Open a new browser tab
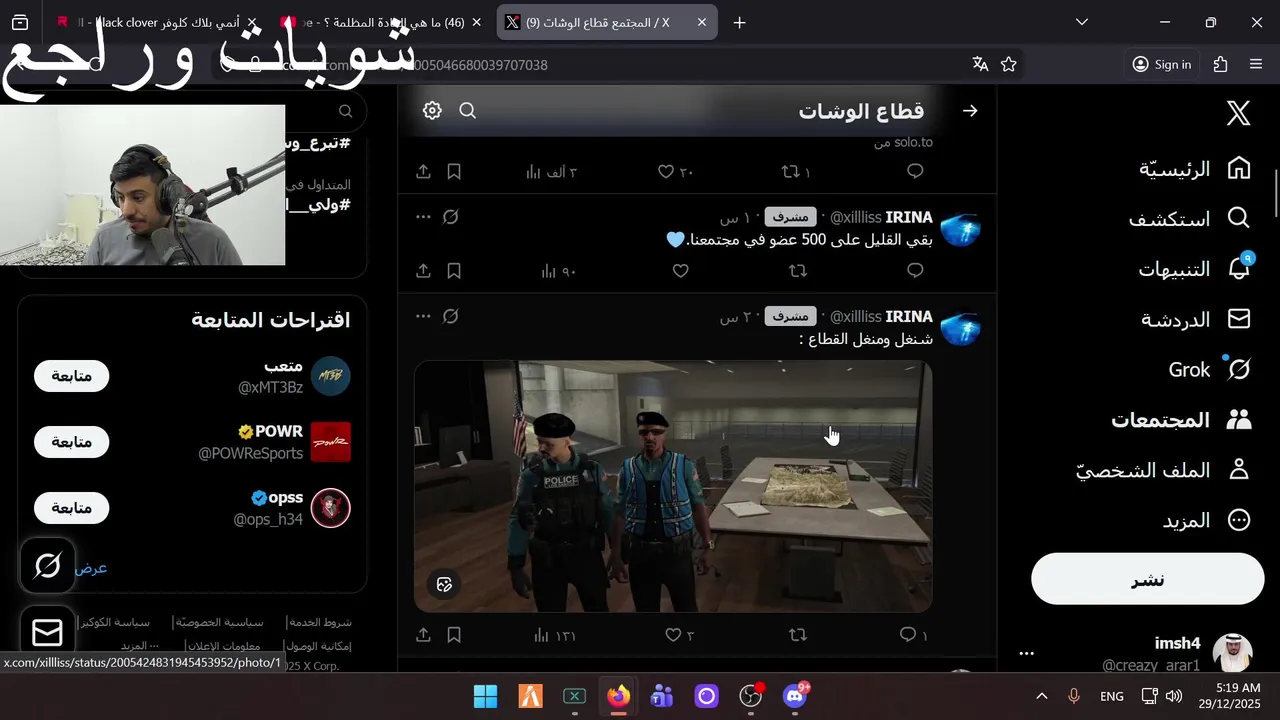The image size is (1280, 720). pos(739,22)
